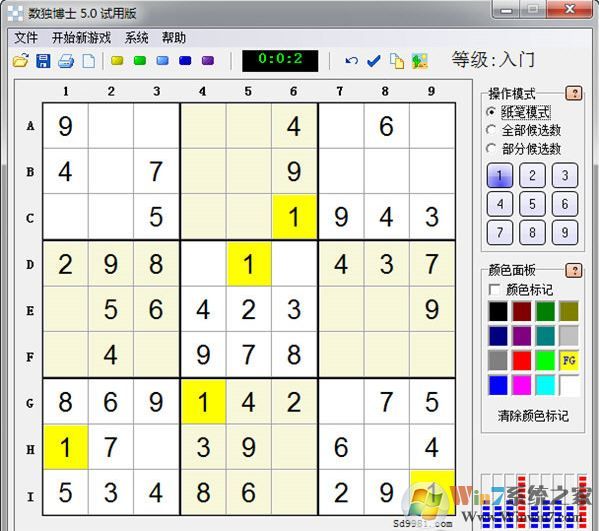Open help for the 操作模式 panel
This screenshot has height=531, width=599.
tap(574, 93)
